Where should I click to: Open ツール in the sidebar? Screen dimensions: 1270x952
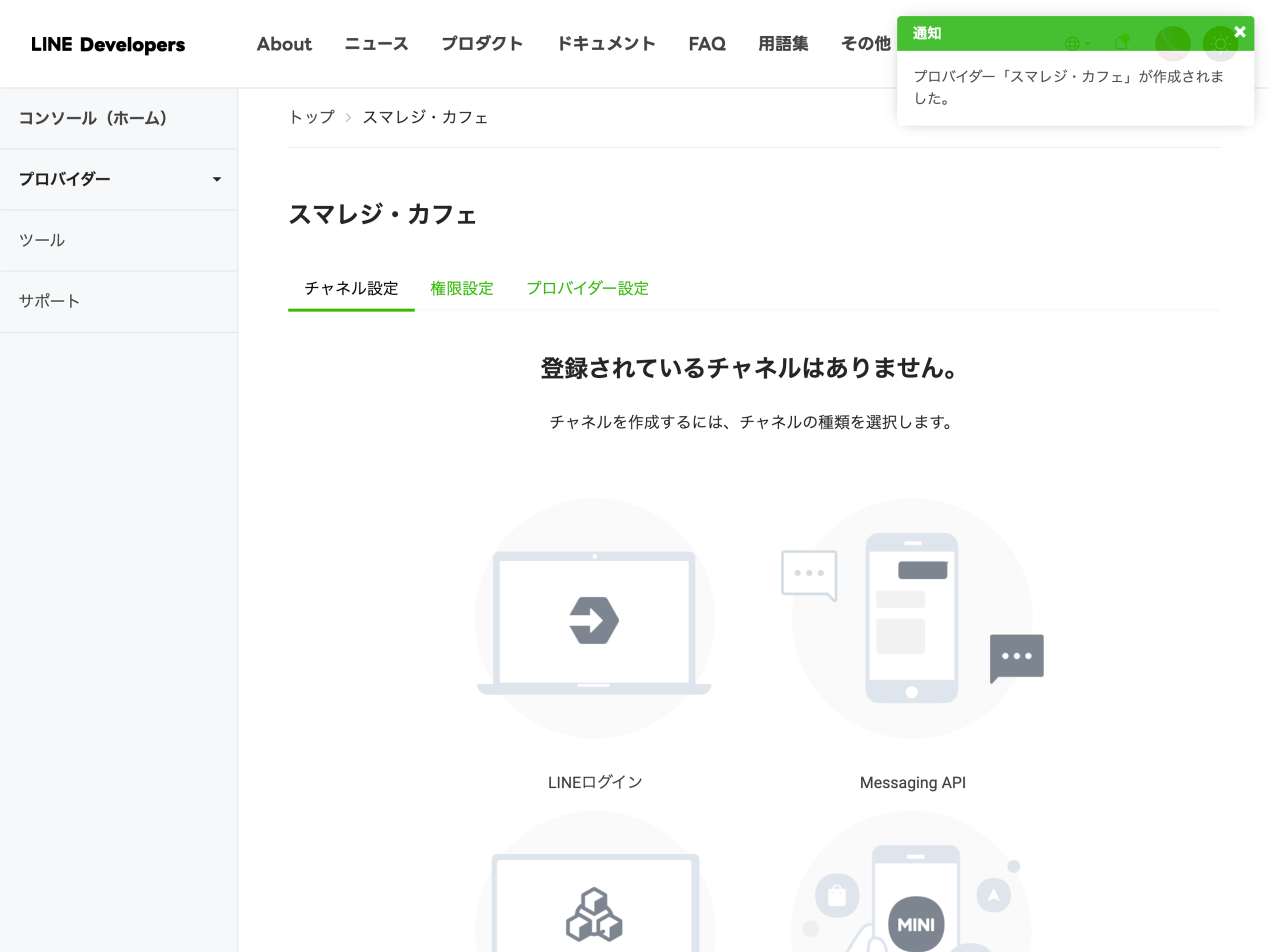click(119, 240)
